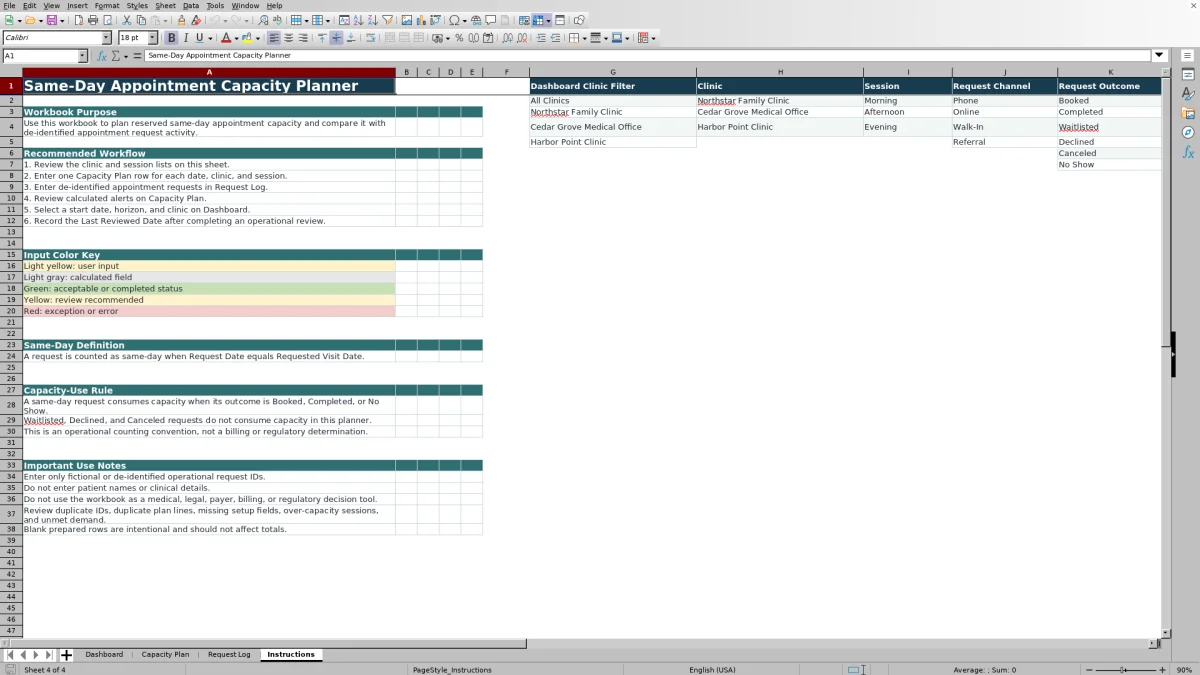This screenshot has height=675, width=1200.
Task: Click the Print icon in the toolbar
Action: pyautogui.click(x=93, y=20)
